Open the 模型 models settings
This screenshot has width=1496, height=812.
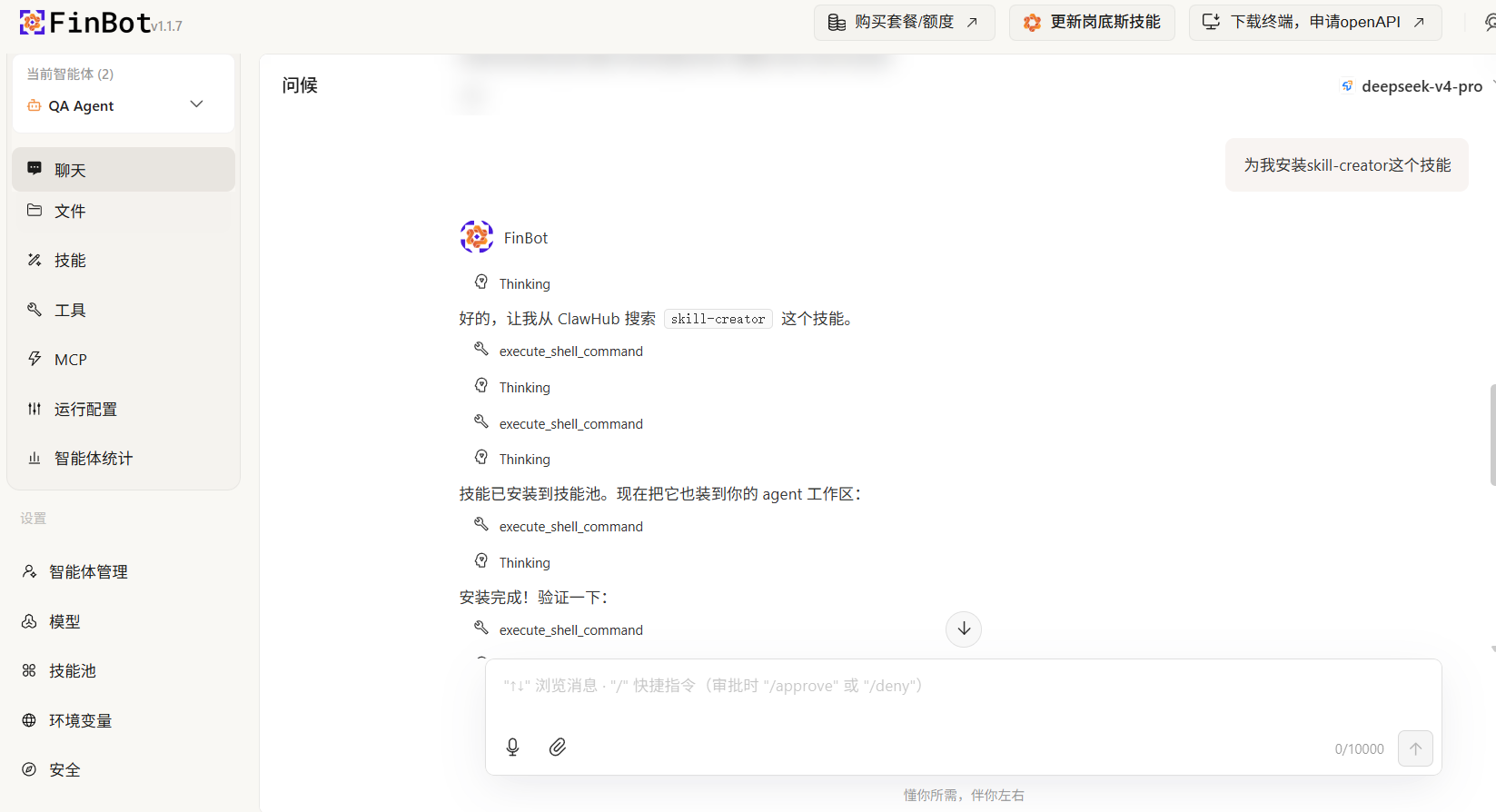[x=124, y=621]
